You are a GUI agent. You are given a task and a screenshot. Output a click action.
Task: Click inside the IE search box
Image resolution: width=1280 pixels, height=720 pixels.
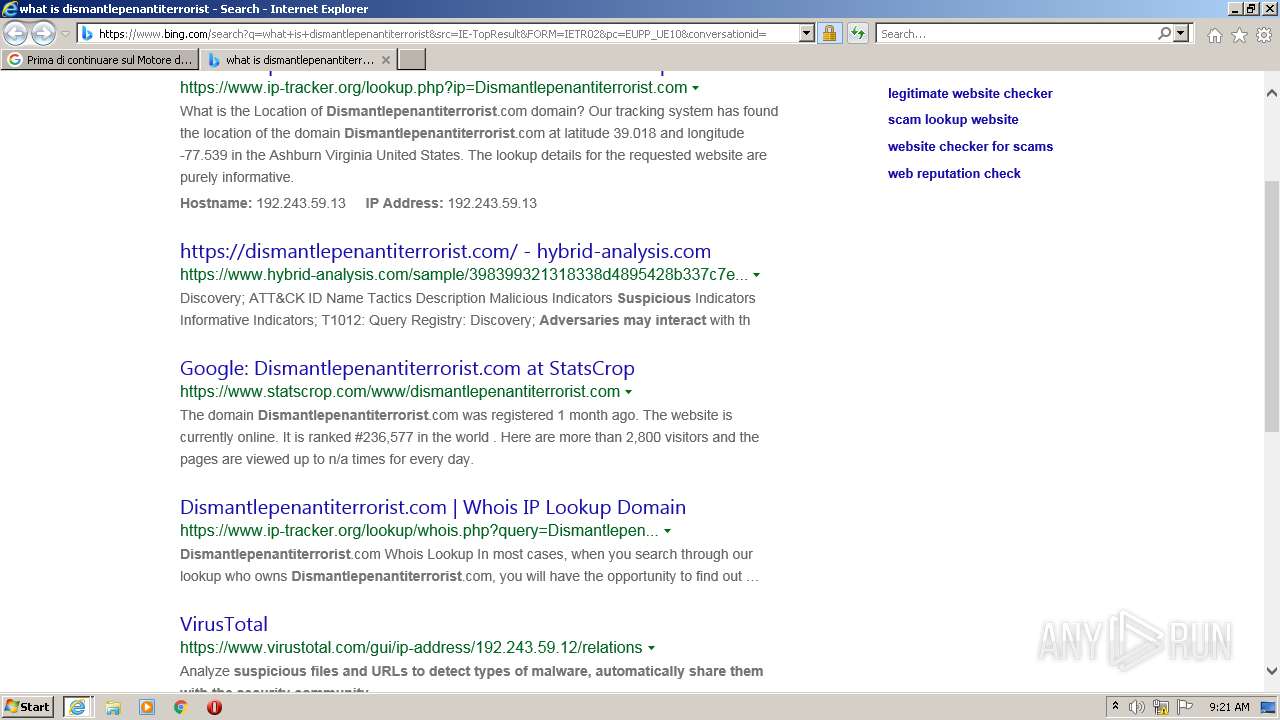[1015, 34]
